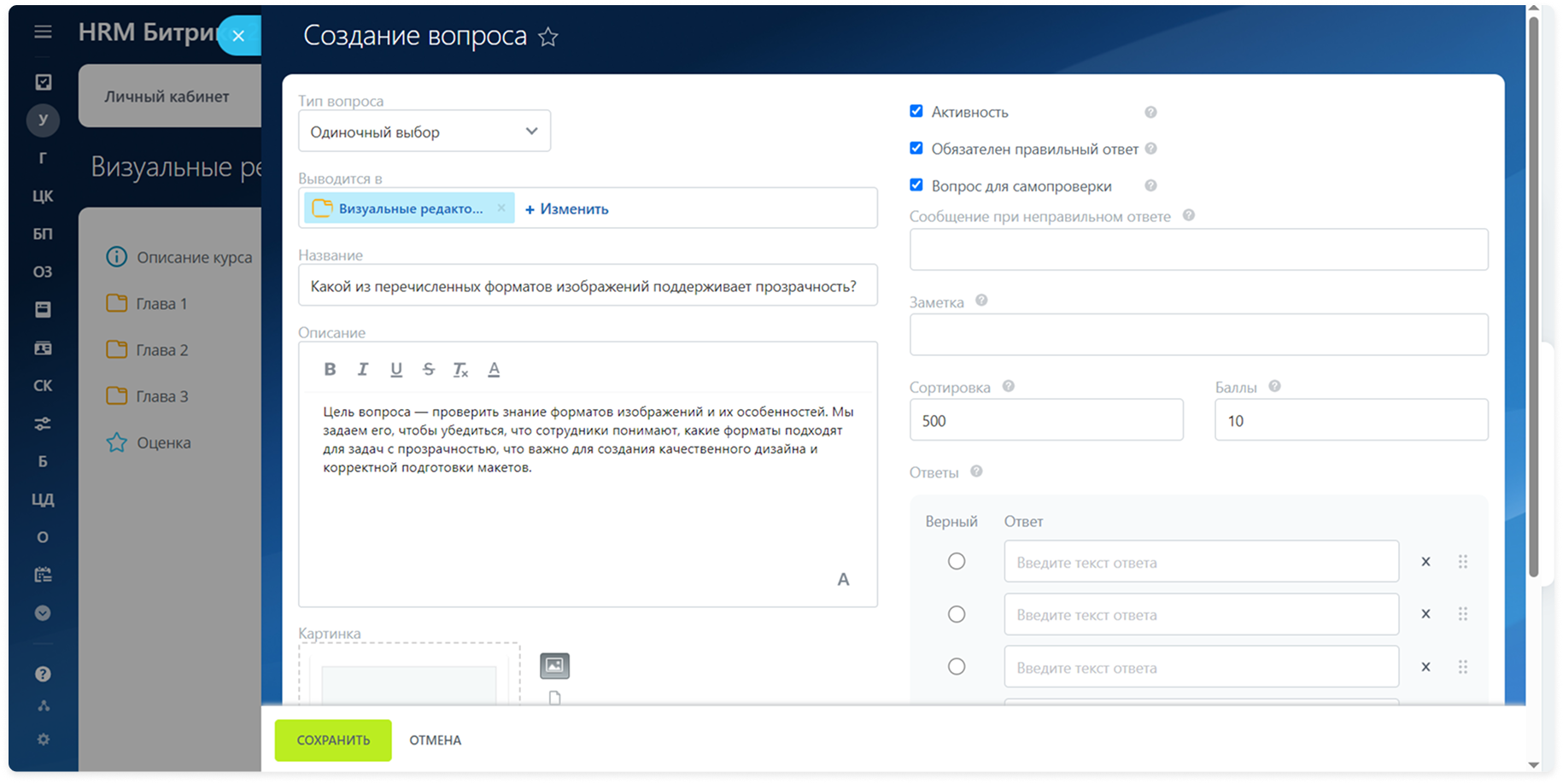This screenshot has height=784, width=1563.
Task: Grab the first answer drag handle
Action: coord(1463,562)
